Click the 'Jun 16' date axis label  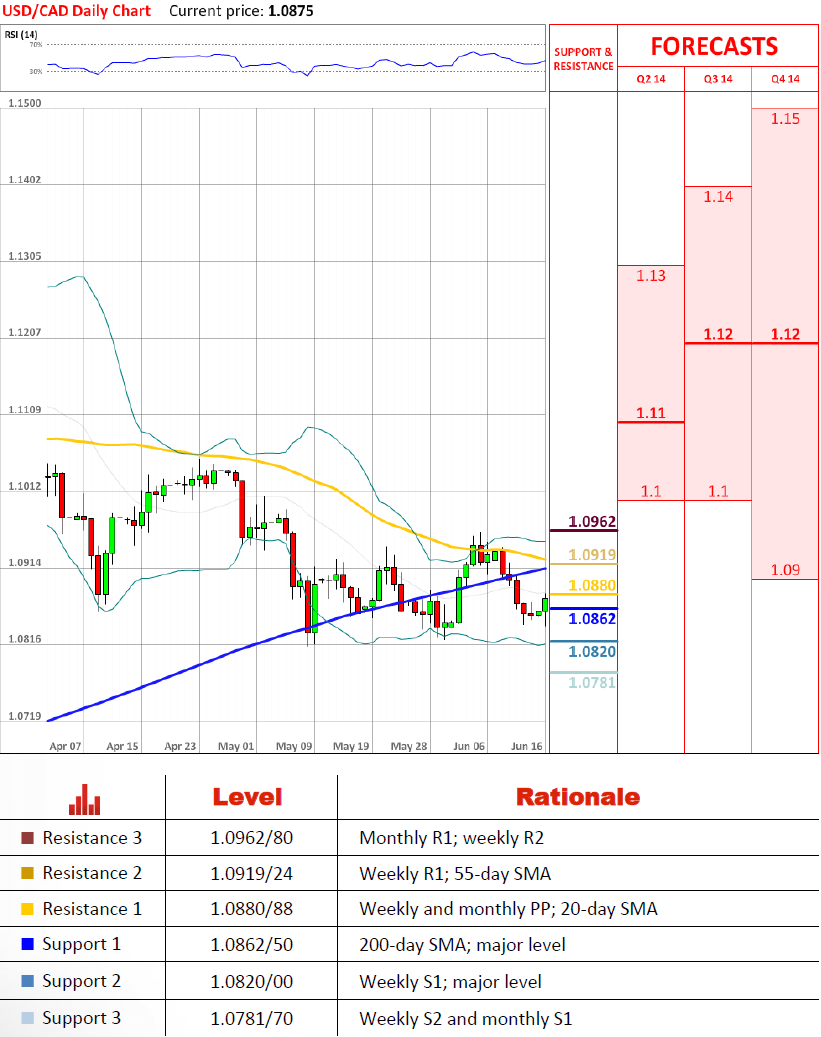pos(527,746)
